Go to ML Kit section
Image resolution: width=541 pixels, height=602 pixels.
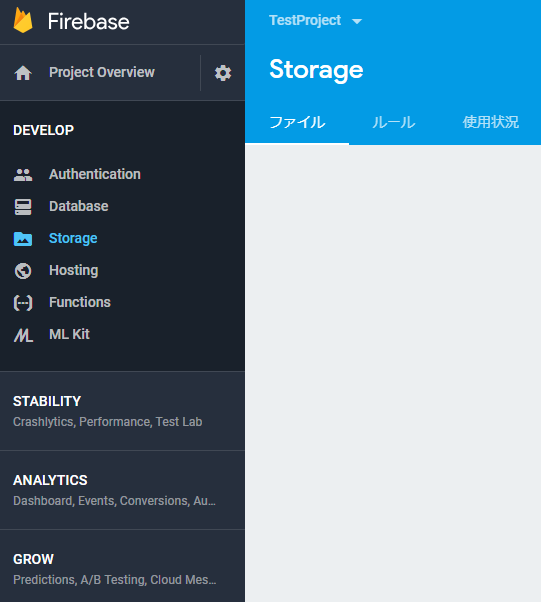[69, 334]
